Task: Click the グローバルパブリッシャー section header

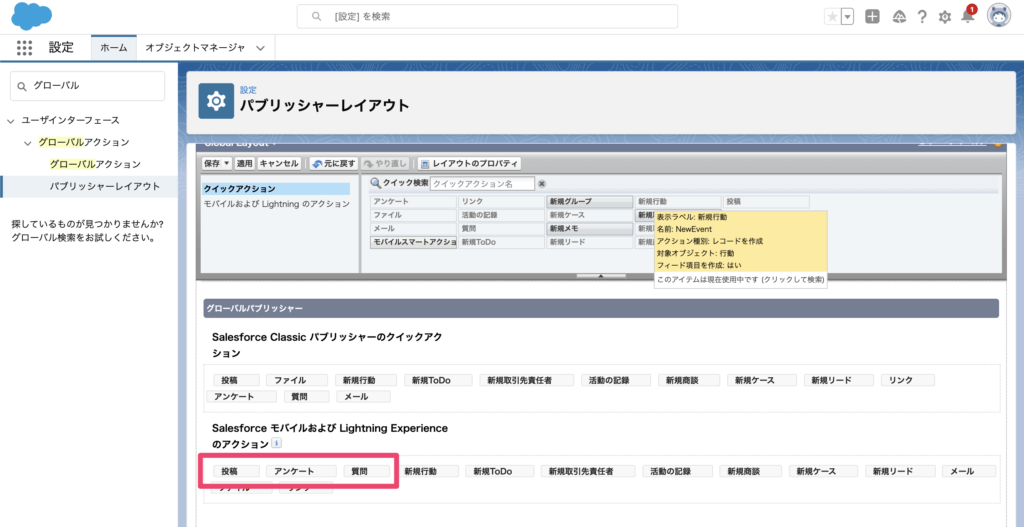Action: pyautogui.click(x=601, y=308)
